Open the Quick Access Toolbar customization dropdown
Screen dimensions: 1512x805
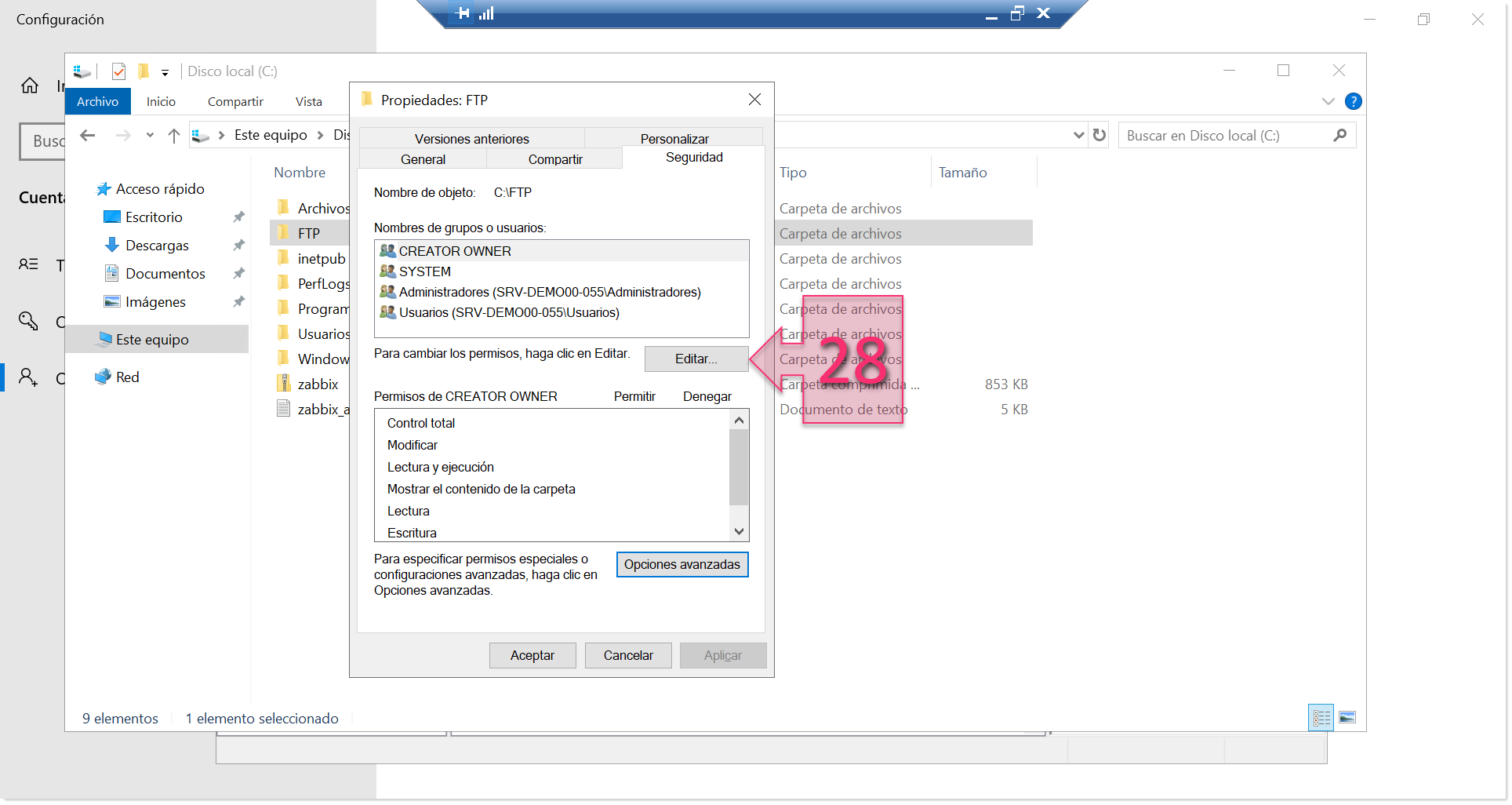165,71
